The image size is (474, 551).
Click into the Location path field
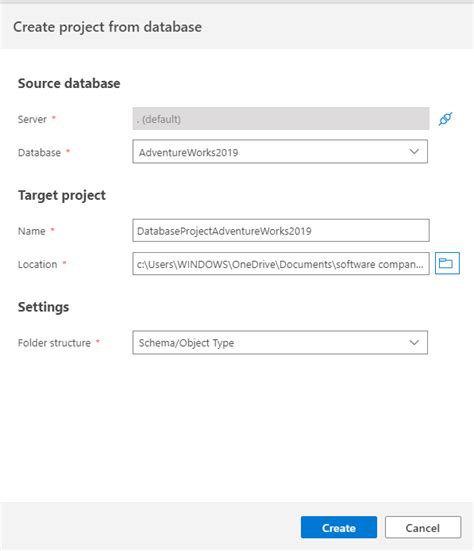click(x=281, y=264)
